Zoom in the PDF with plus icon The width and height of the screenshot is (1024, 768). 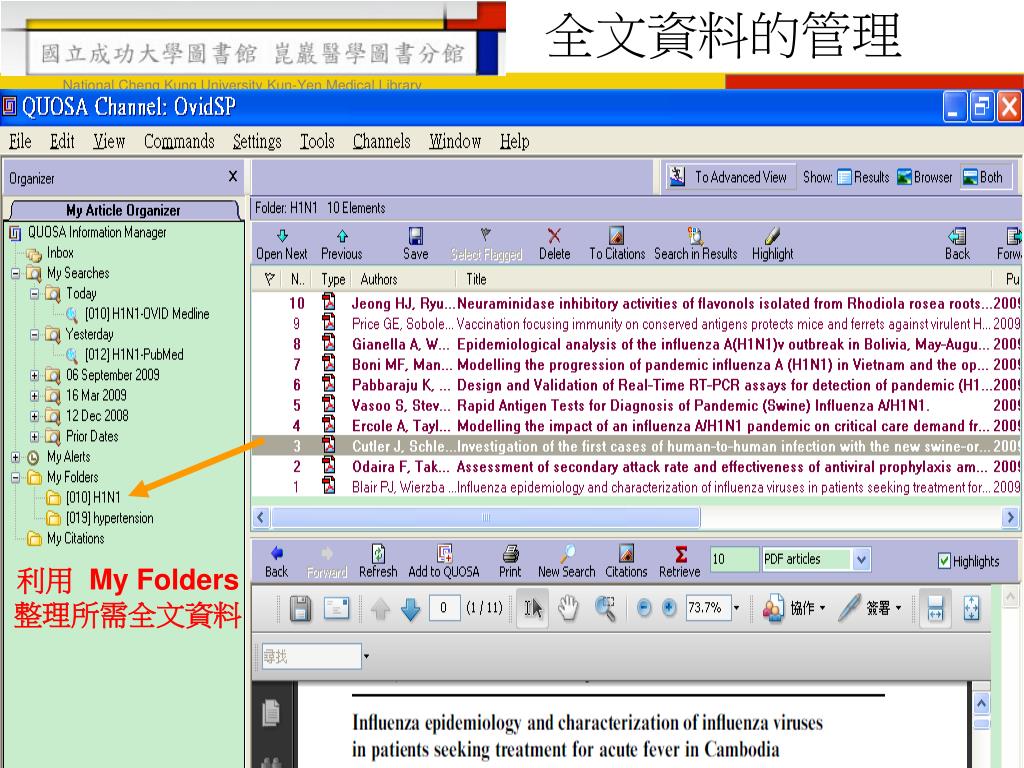[x=669, y=608]
